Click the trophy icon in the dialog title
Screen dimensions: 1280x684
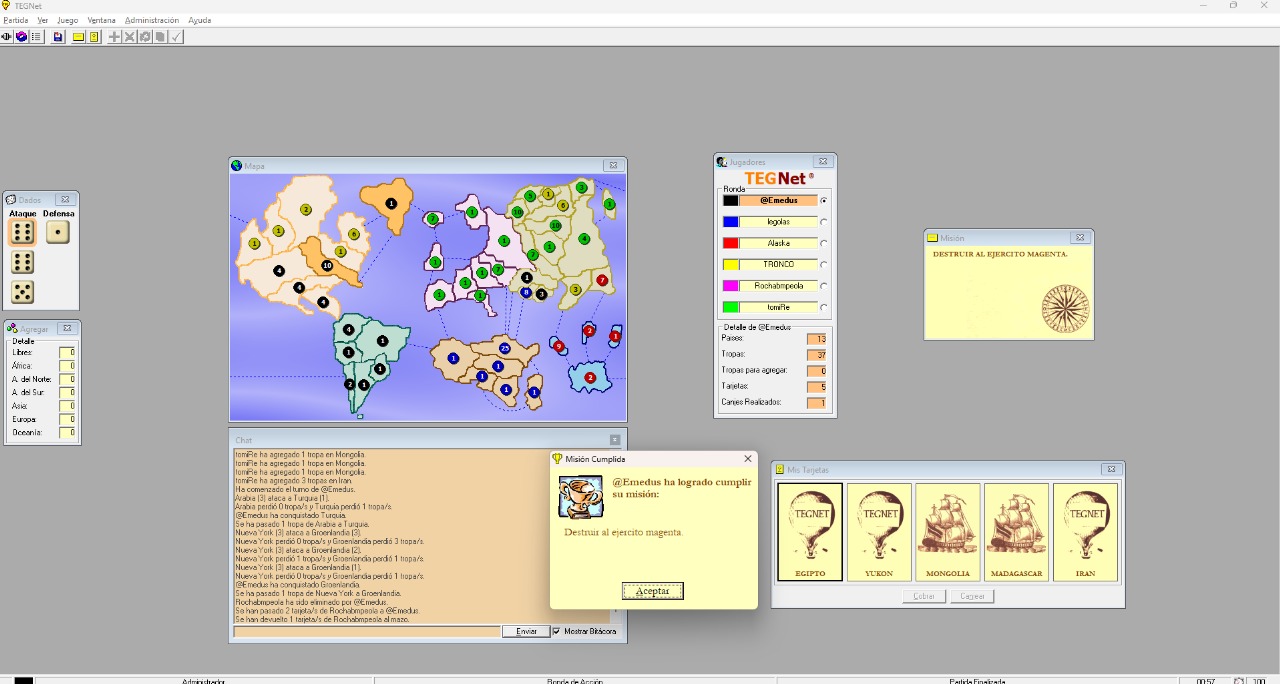coord(558,459)
